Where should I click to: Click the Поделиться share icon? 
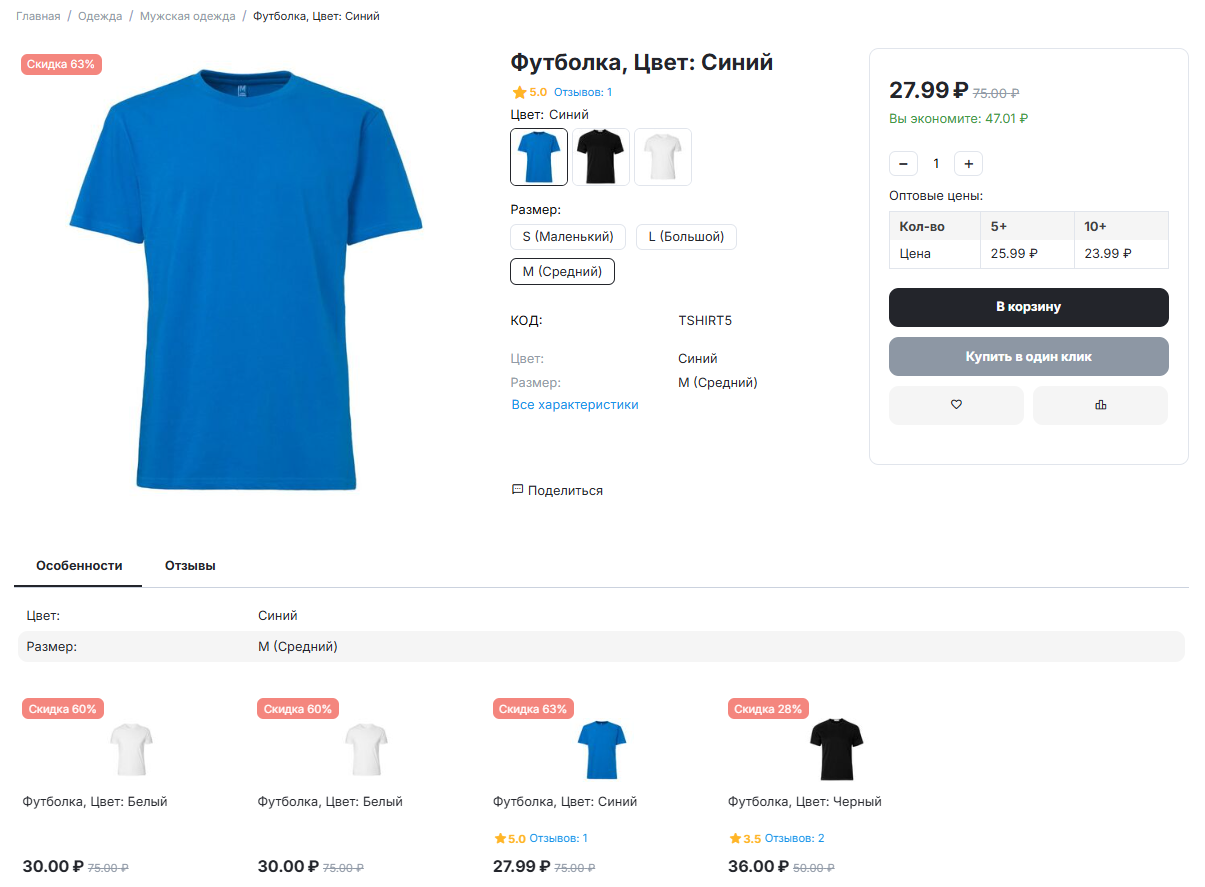[517, 490]
